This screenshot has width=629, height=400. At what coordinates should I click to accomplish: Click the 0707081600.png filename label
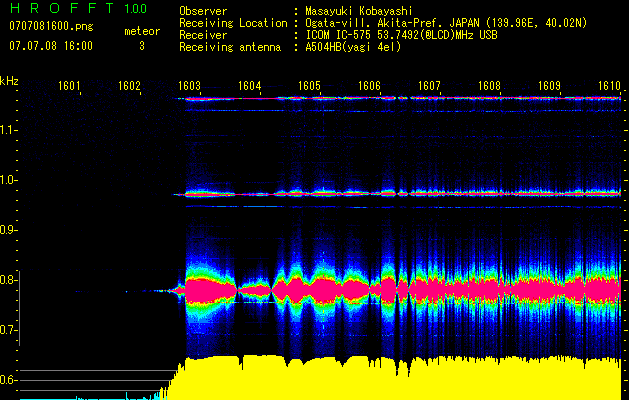tap(50, 26)
